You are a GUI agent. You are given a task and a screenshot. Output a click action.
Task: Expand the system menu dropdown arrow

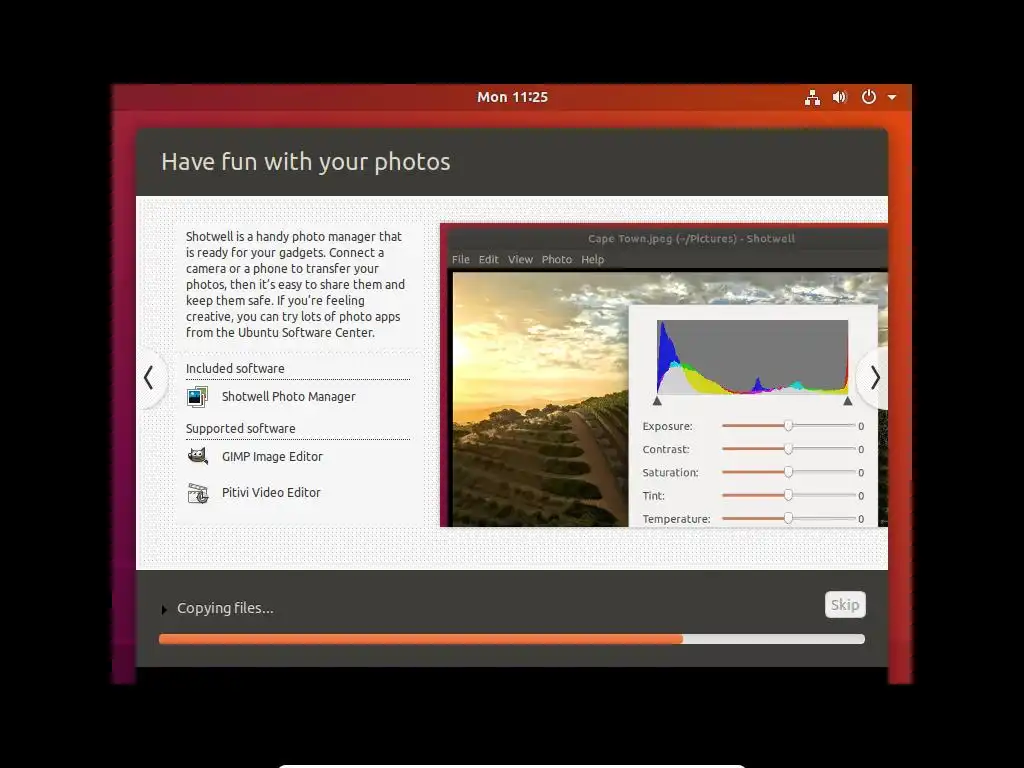892,98
